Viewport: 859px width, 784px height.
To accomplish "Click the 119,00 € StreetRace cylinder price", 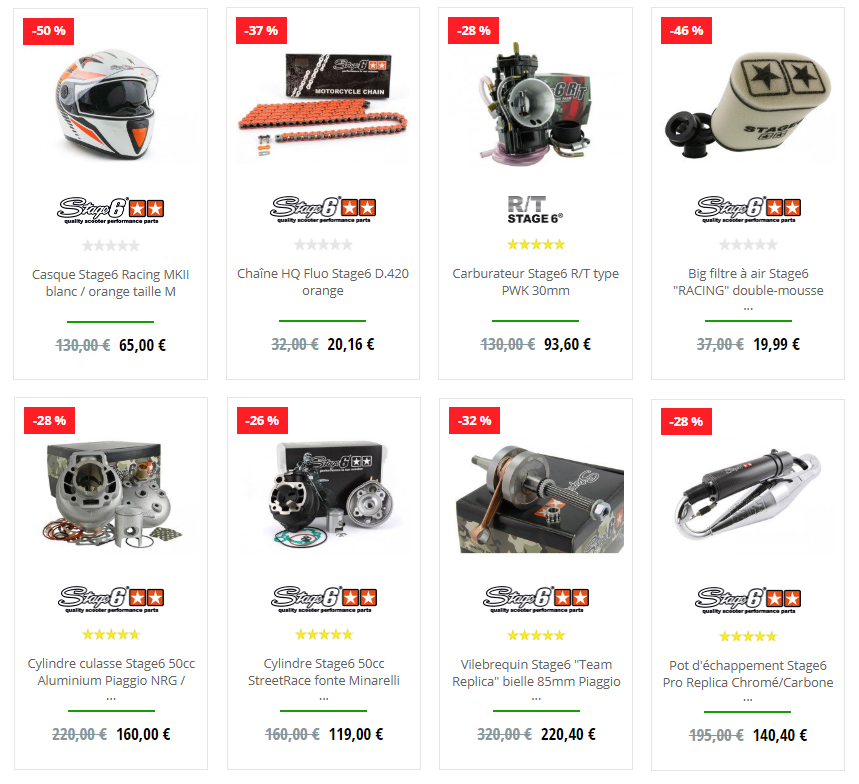I will 356,734.
